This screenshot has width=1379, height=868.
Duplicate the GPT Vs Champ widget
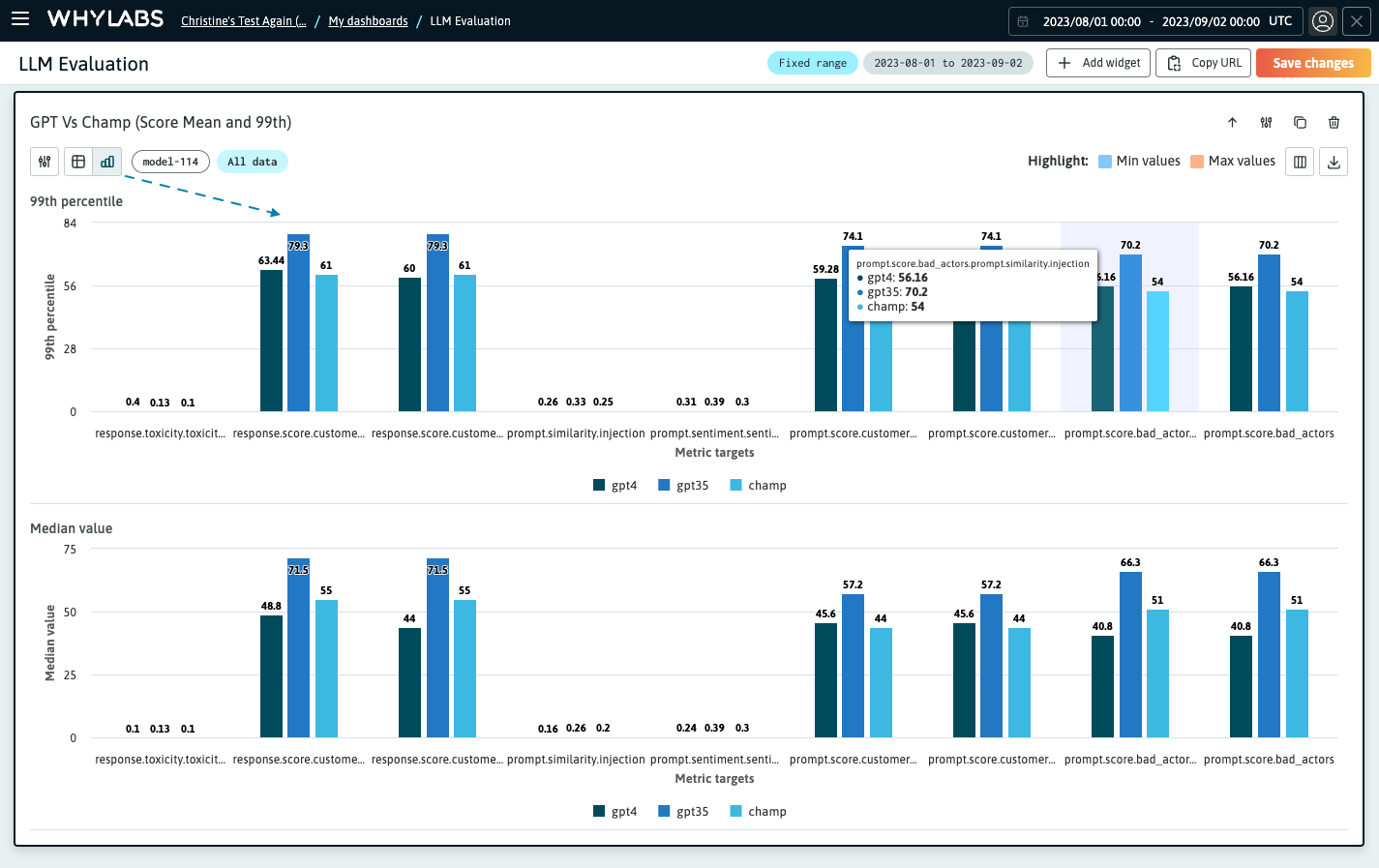pyautogui.click(x=1300, y=123)
